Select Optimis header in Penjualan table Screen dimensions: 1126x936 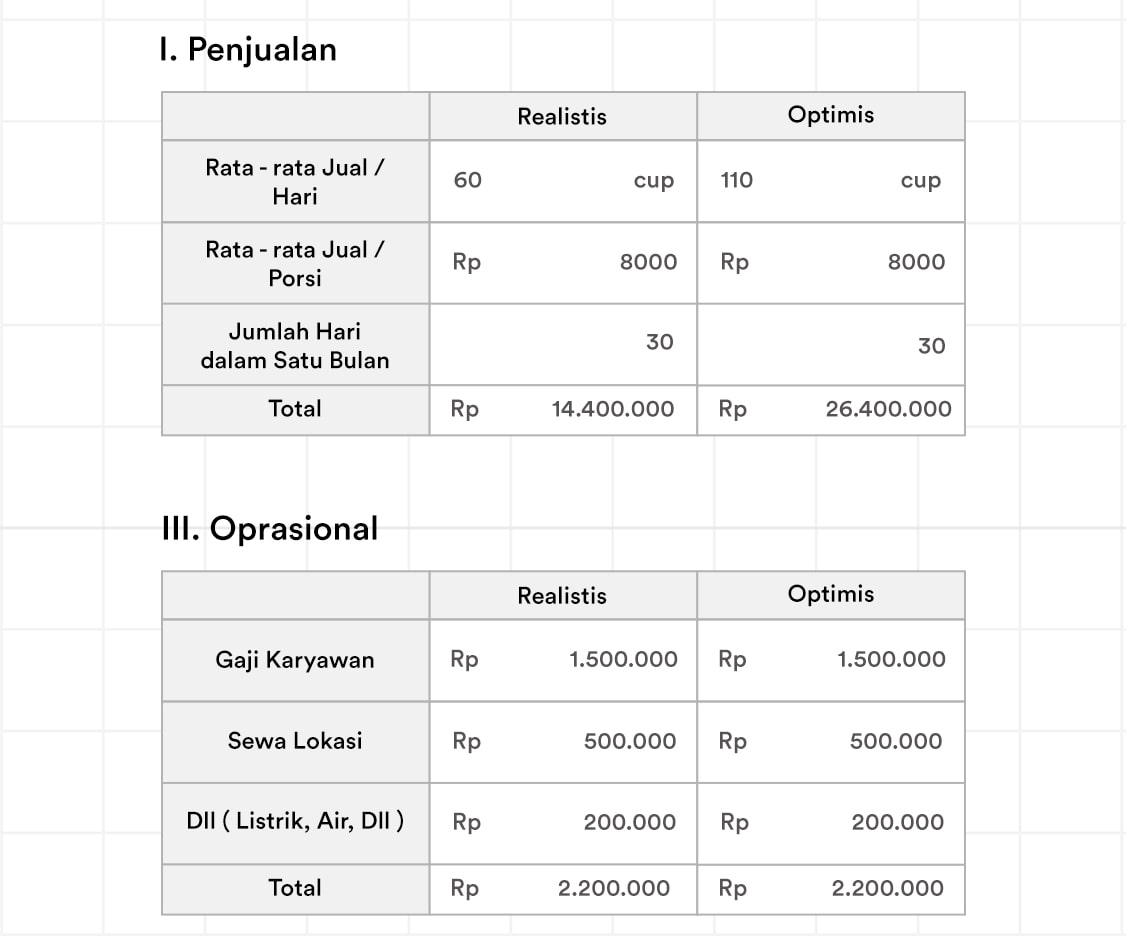coord(830,115)
